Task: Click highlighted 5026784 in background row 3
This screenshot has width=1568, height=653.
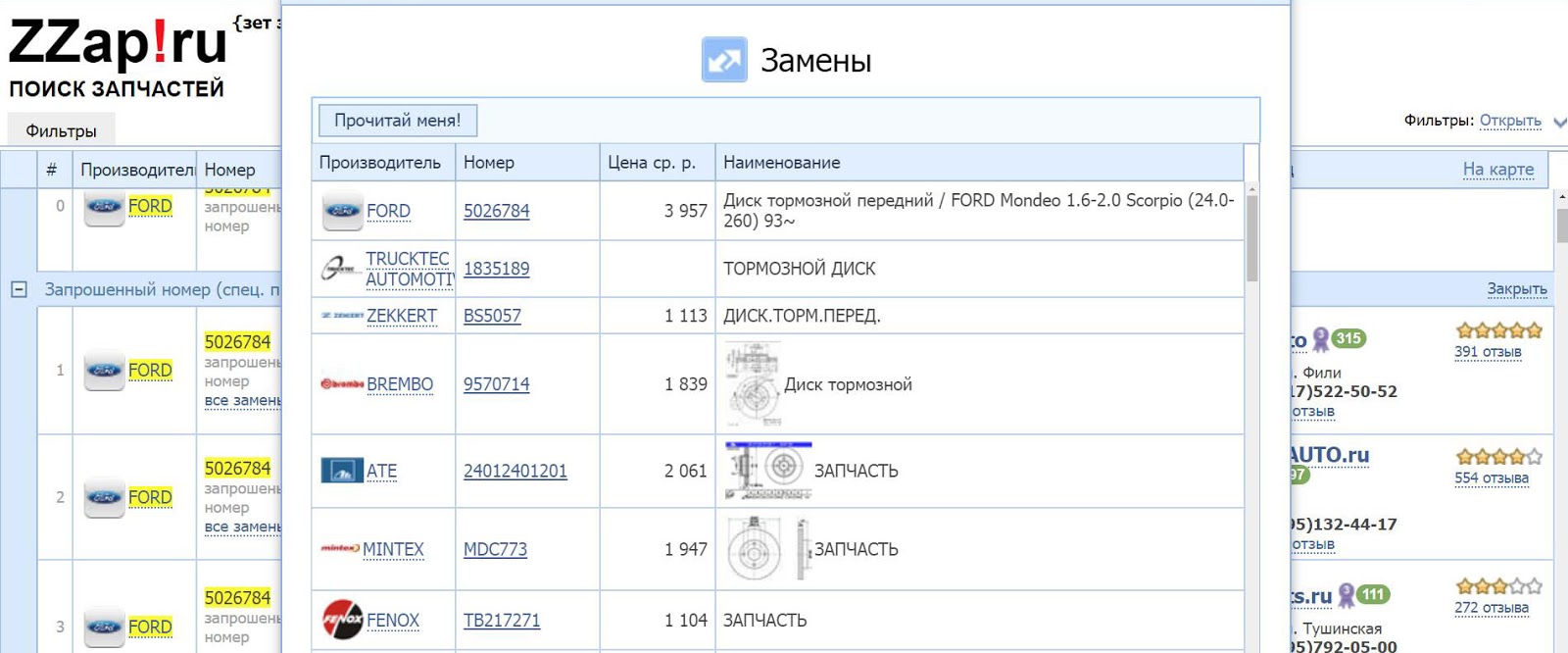Action: [237, 597]
